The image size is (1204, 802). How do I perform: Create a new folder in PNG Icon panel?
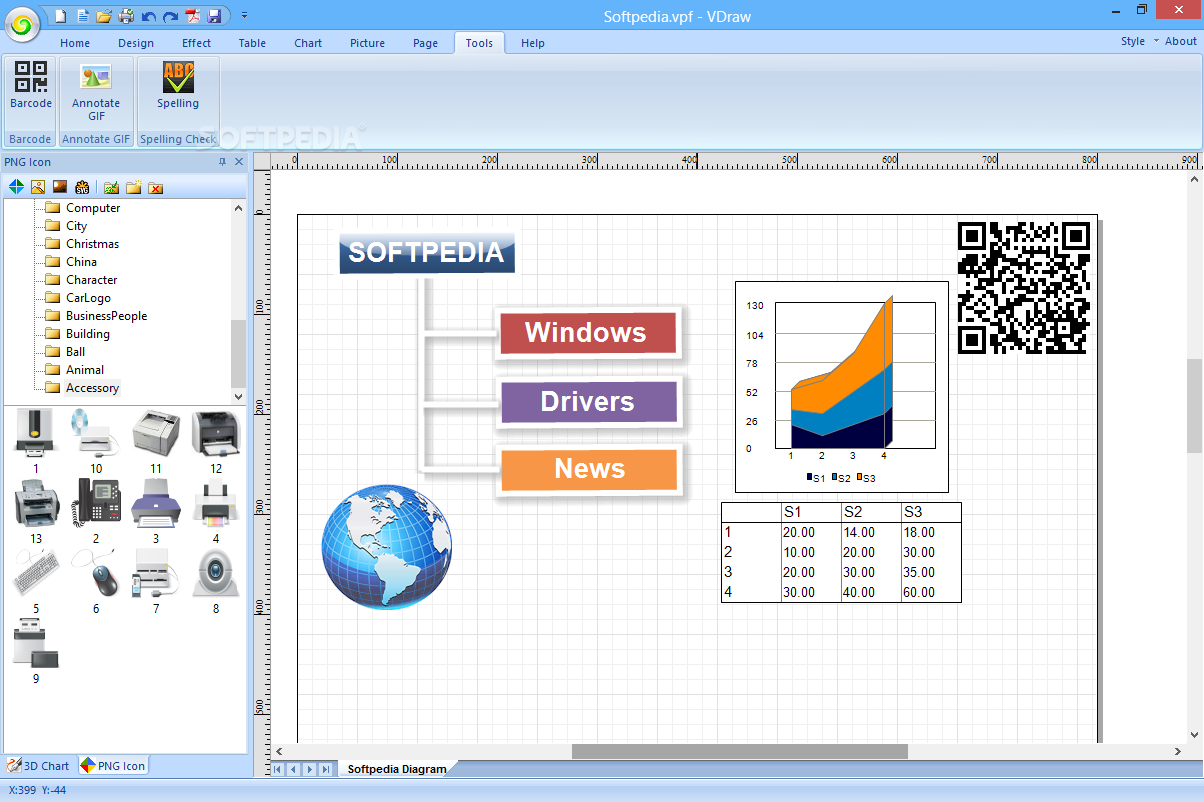coord(133,187)
